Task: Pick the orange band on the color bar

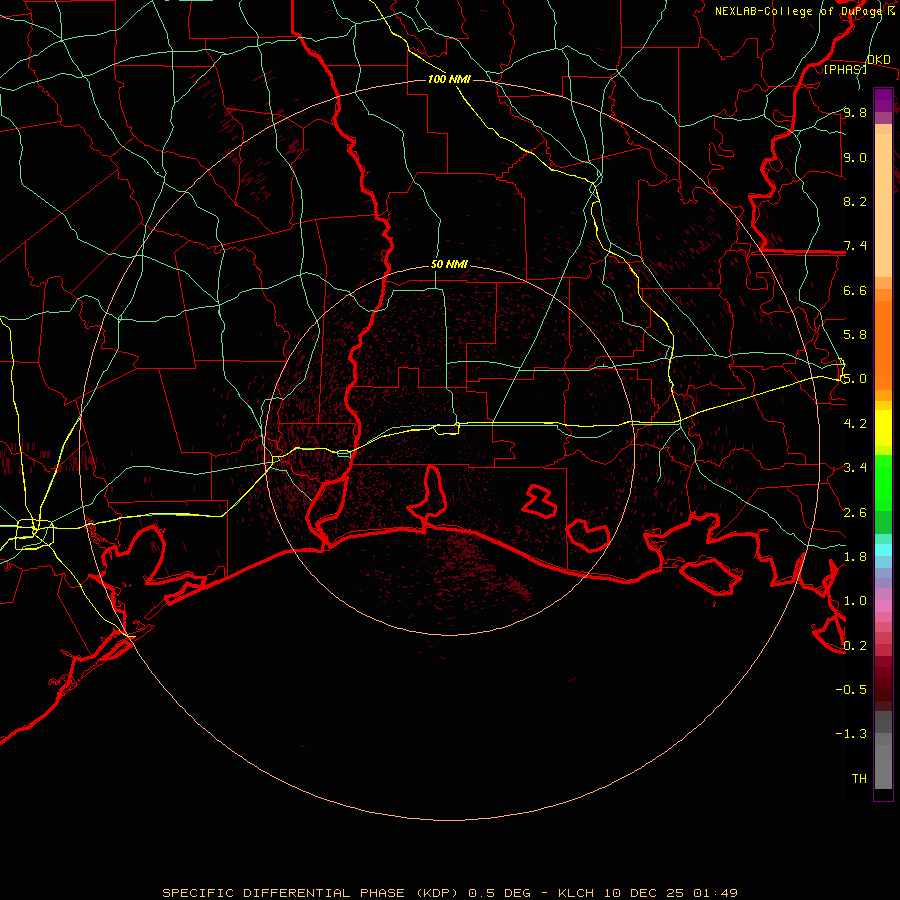Action: point(883,344)
